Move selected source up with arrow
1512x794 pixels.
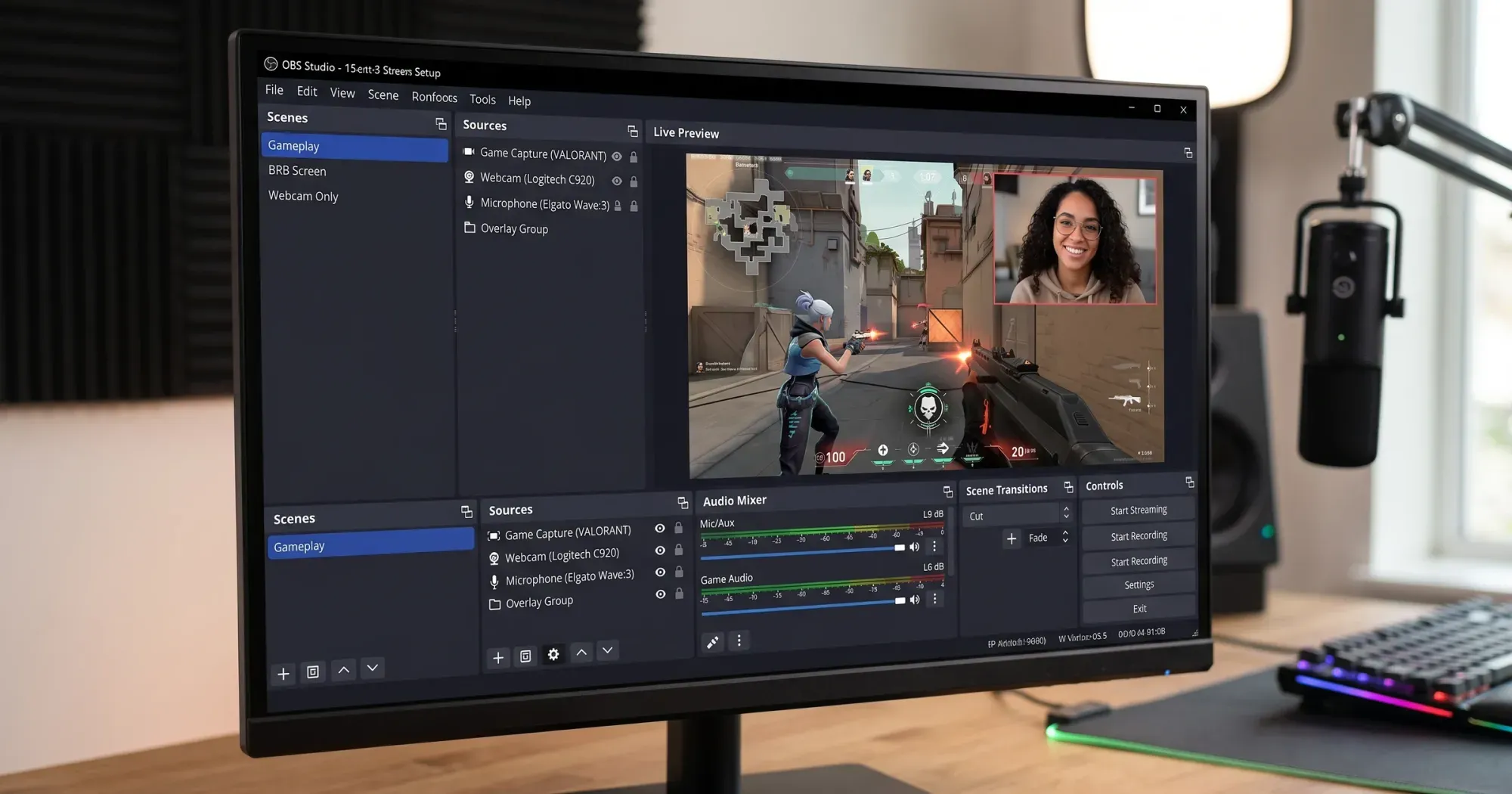tap(581, 652)
